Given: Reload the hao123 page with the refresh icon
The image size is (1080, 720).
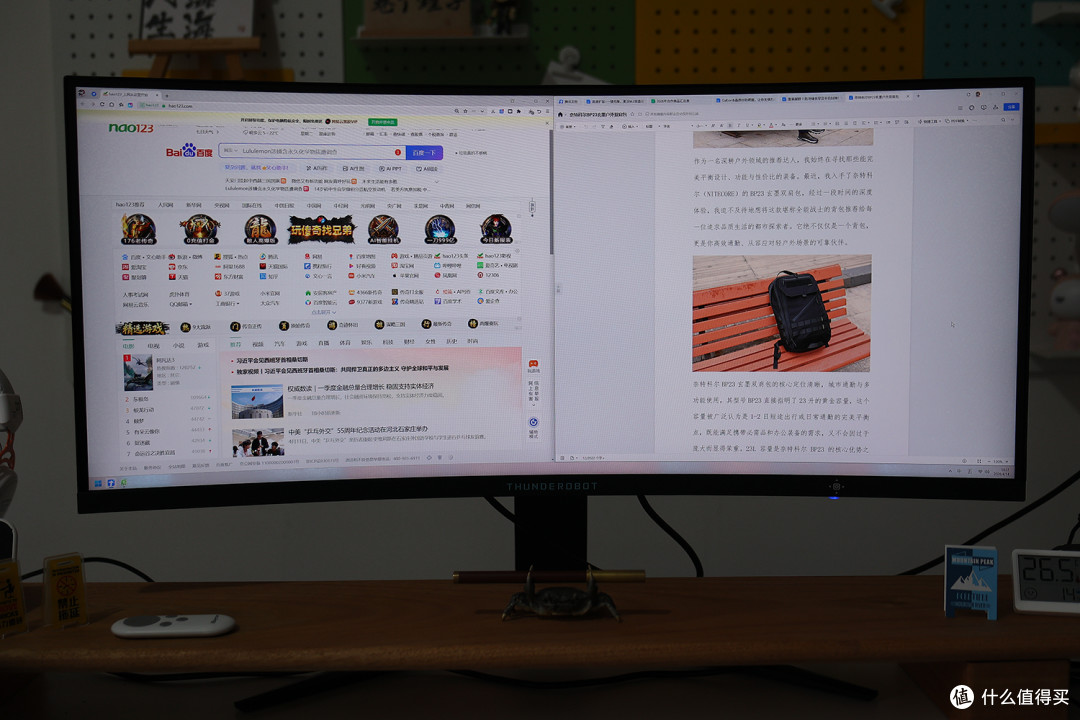Looking at the screenshot, I should [102, 105].
